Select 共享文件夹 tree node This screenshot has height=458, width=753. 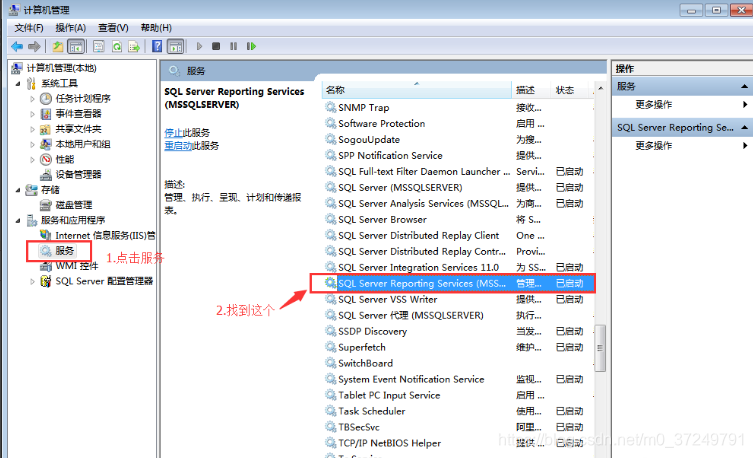[78, 129]
